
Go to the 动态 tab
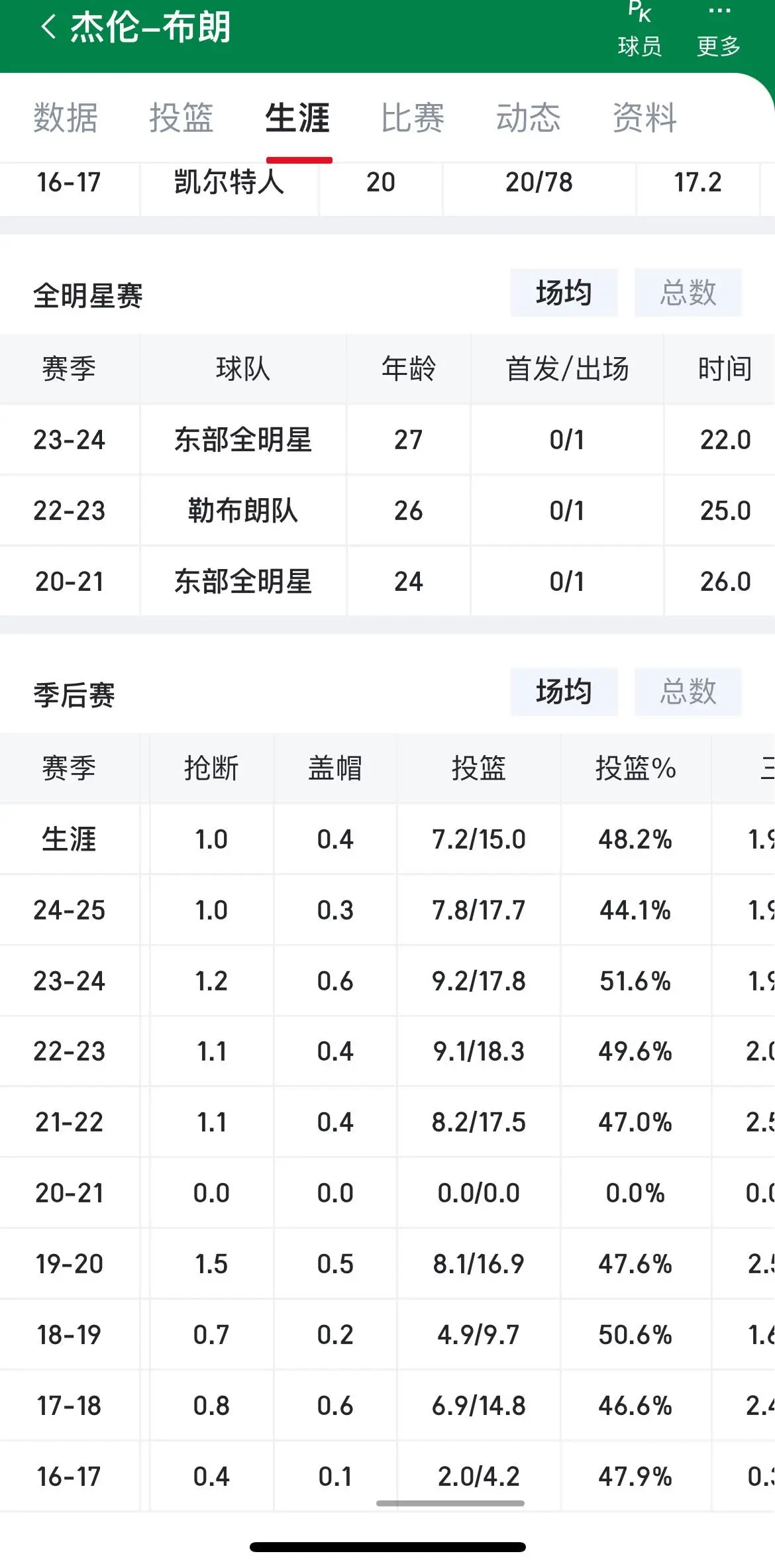coord(528,119)
